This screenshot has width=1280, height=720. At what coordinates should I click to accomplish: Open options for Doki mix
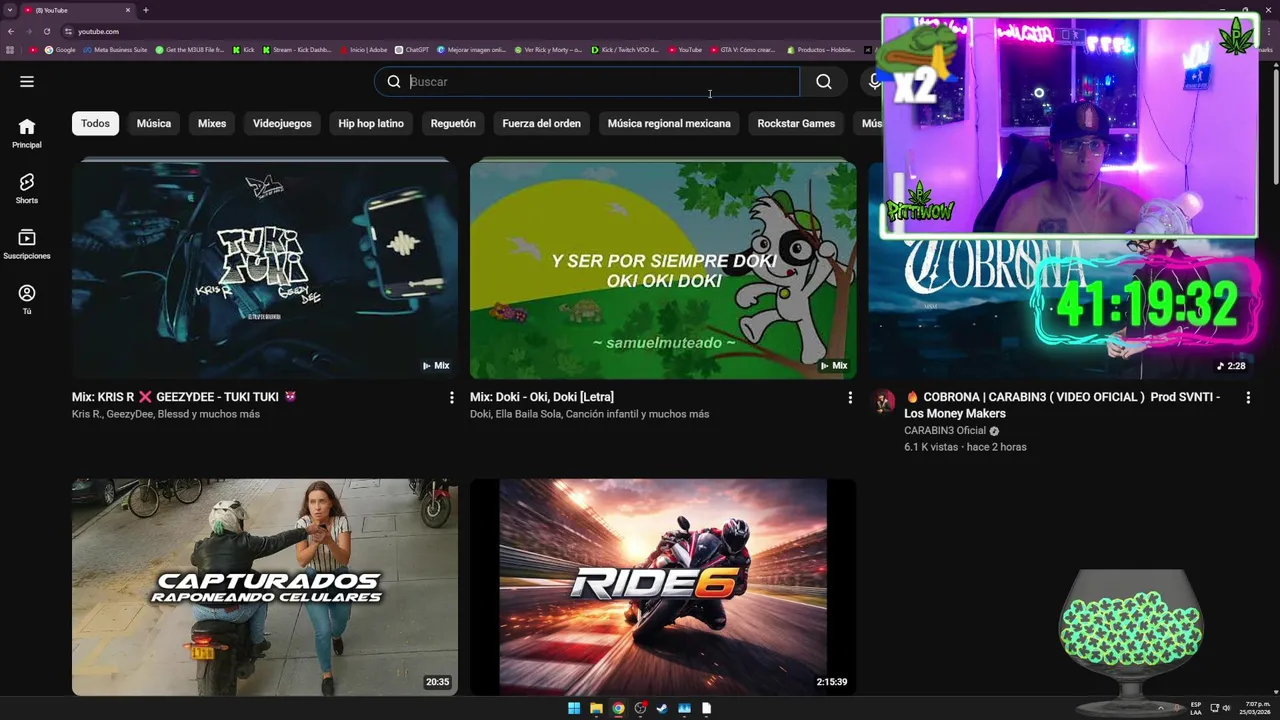coord(850,397)
